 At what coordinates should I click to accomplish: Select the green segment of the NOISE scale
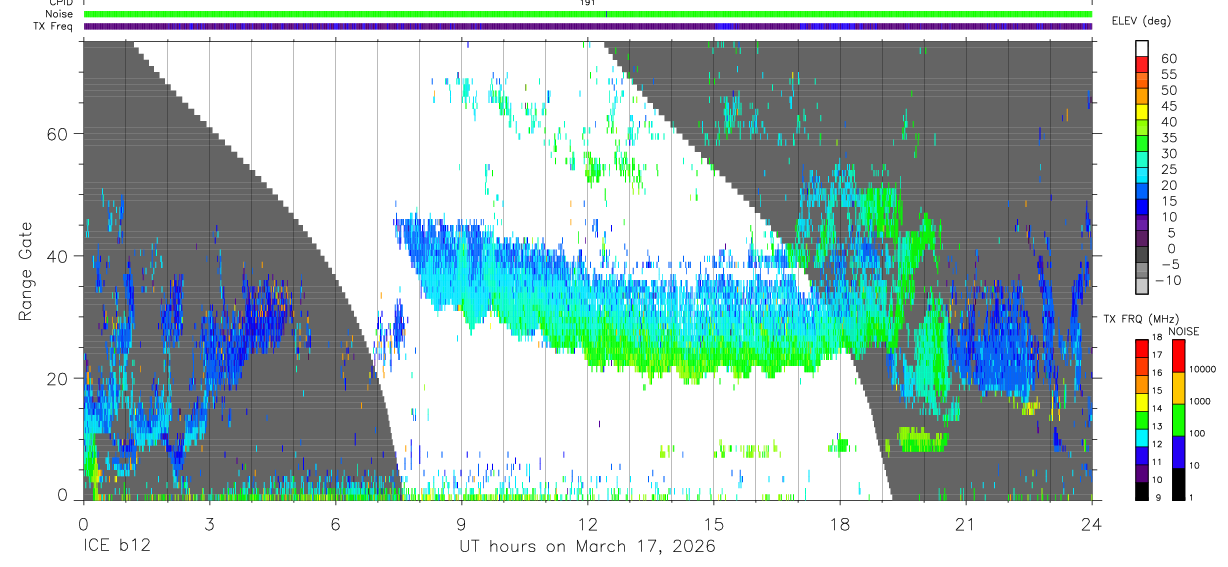pyautogui.click(x=1177, y=419)
